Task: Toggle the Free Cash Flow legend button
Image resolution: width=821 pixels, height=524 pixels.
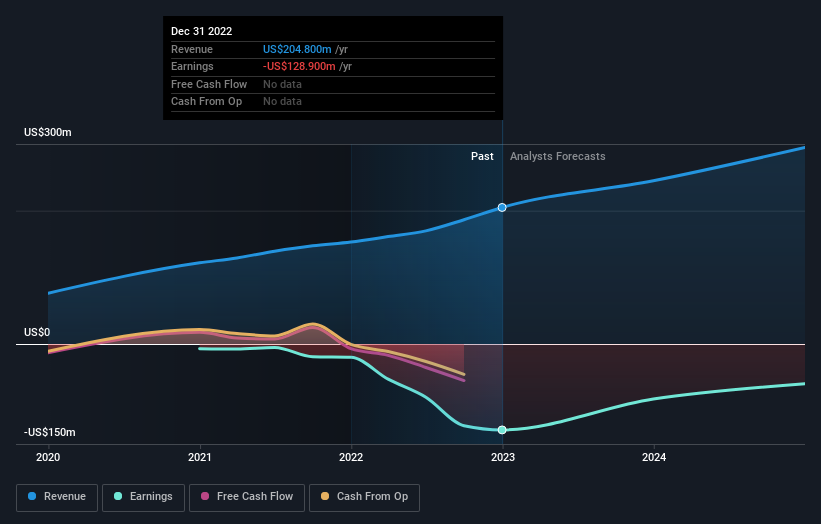Action: [x=247, y=497]
